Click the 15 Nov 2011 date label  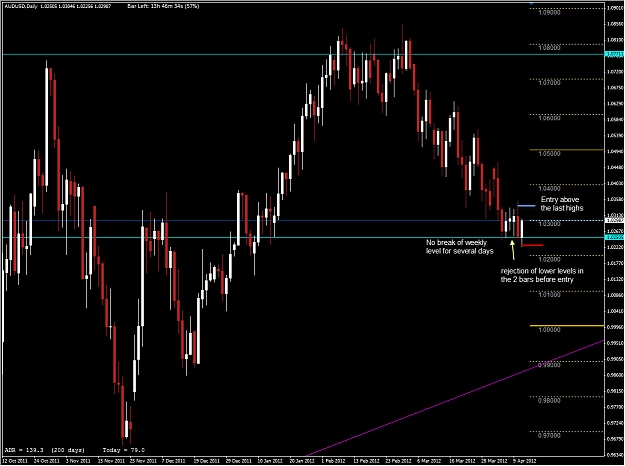(x=110, y=460)
